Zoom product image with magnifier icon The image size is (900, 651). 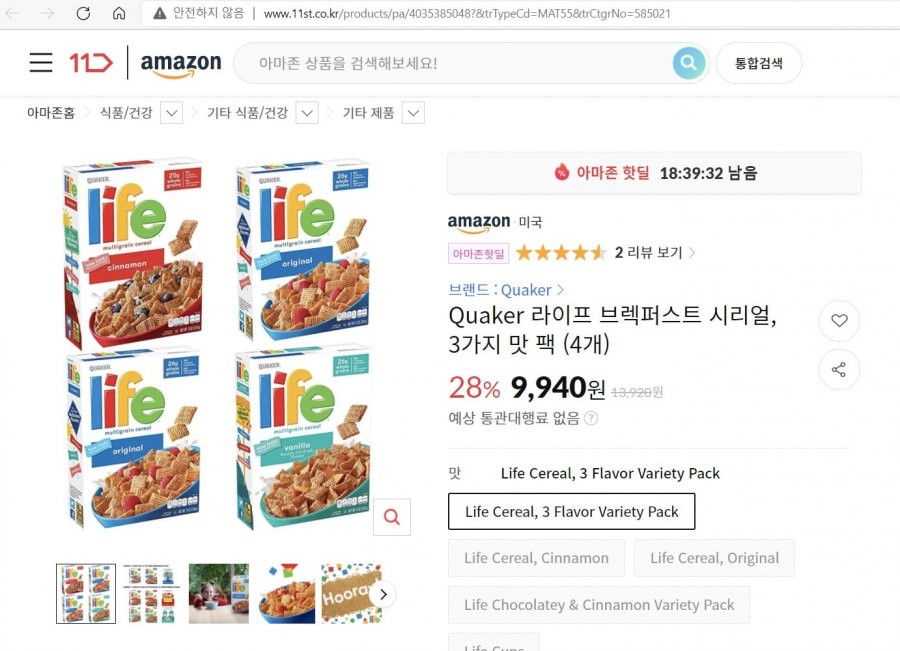392,517
